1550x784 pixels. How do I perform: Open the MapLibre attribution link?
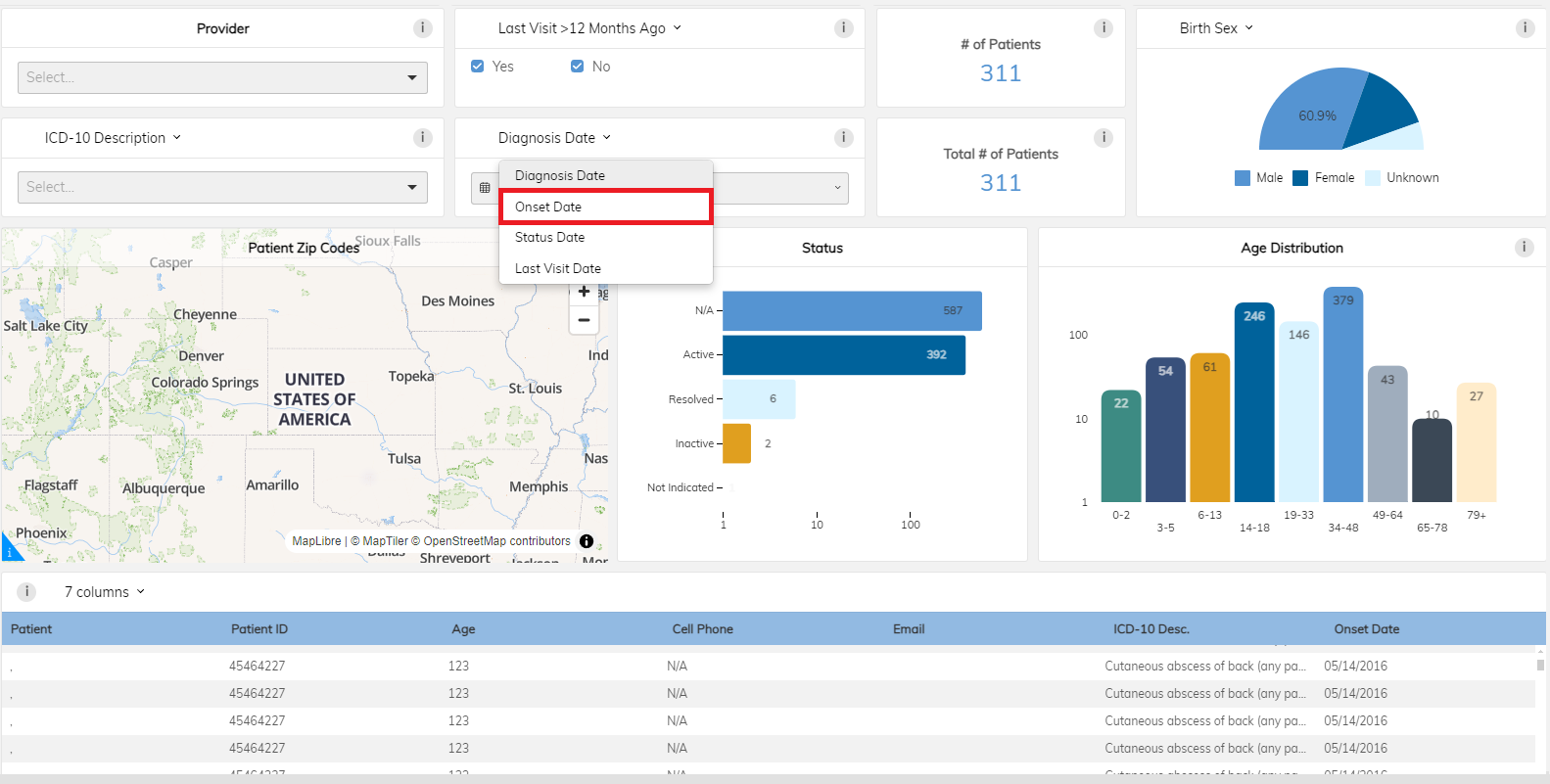pos(316,541)
